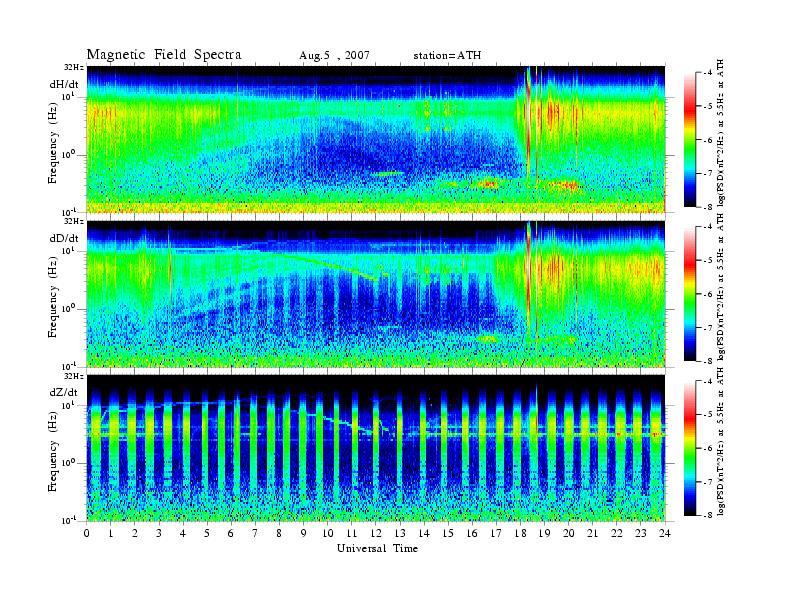This screenshot has width=792, height=612.
Task: Click '32Hz' label of dH/dt panel
Action: (x=74, y=67)
